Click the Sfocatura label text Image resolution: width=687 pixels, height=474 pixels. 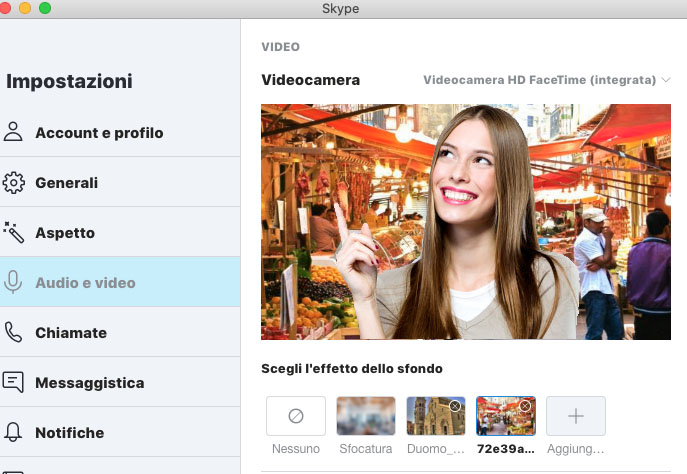click(x=366, y=449)
